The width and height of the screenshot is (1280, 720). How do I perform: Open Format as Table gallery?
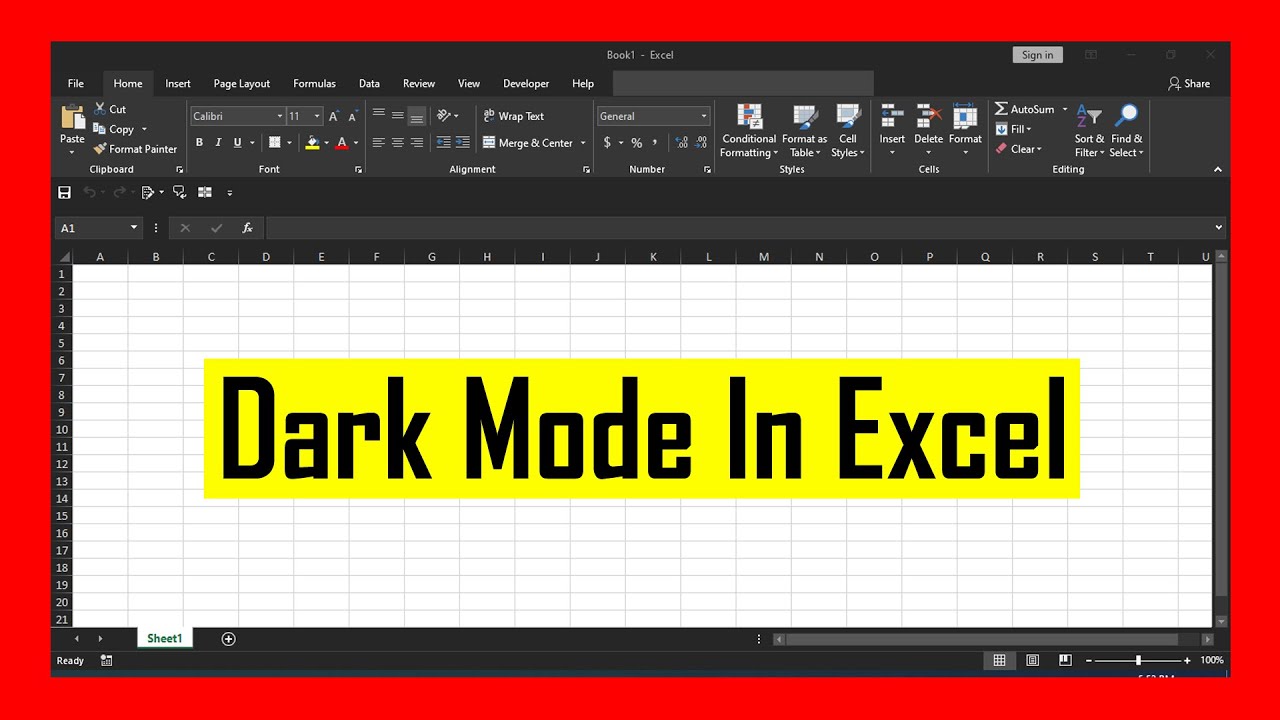[x=804, y=130]
